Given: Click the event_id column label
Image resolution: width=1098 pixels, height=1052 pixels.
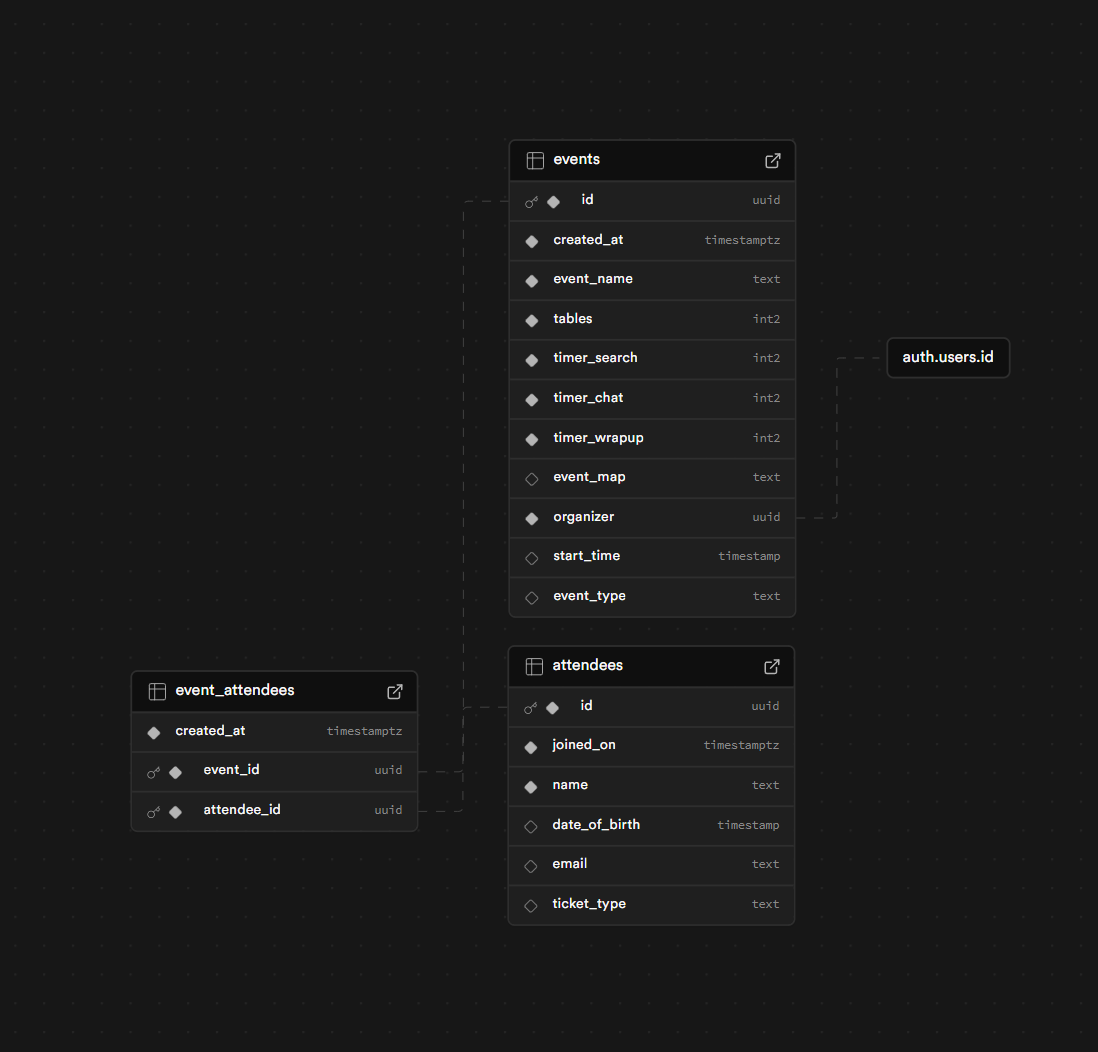Looking at the screenshot, I should [x=231, y=770].
